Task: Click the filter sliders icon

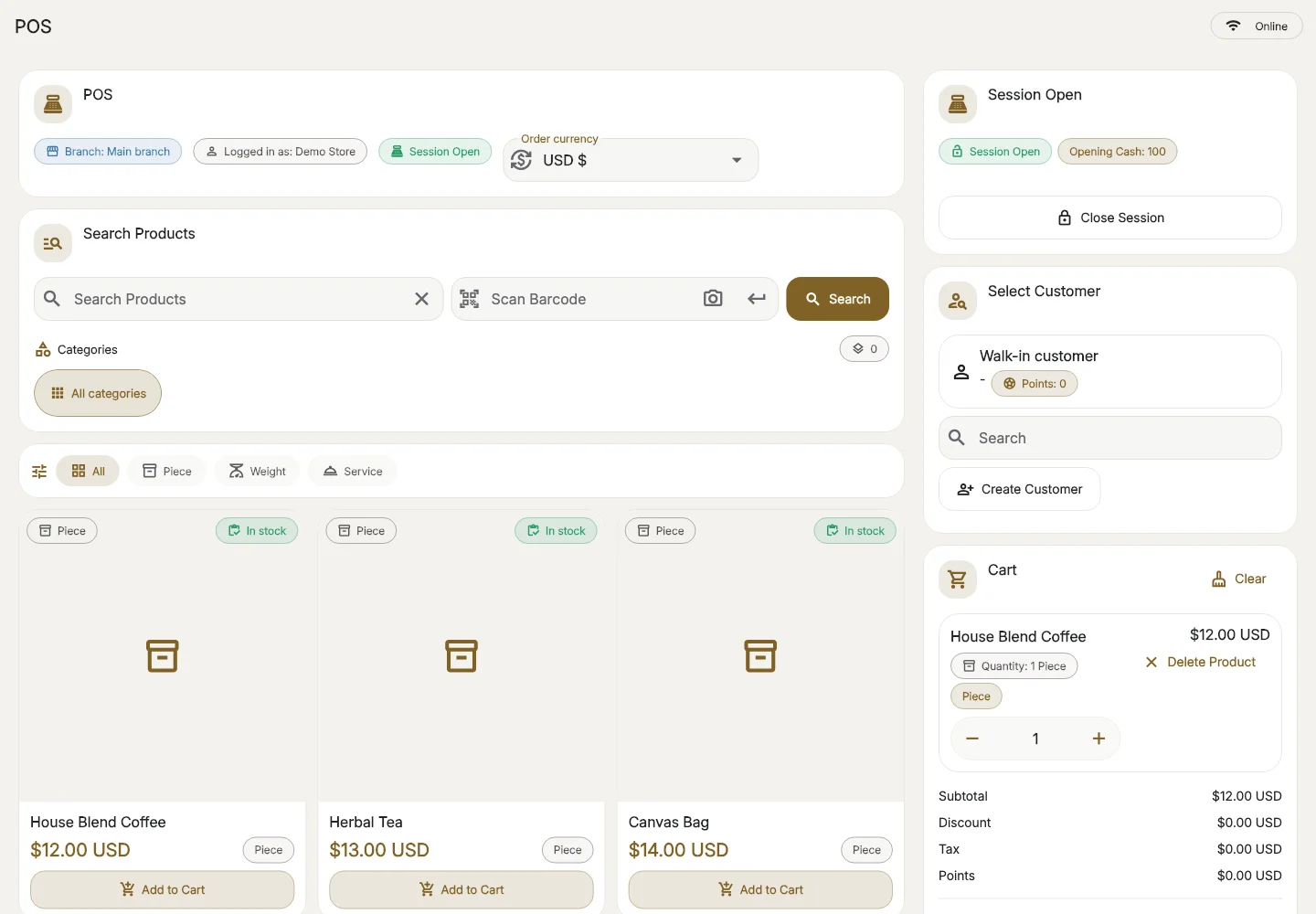Action: point(39,472)
